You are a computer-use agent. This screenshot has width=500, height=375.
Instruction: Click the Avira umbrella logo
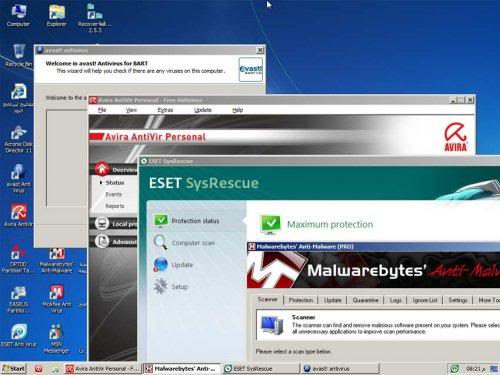tap(455, 137)
